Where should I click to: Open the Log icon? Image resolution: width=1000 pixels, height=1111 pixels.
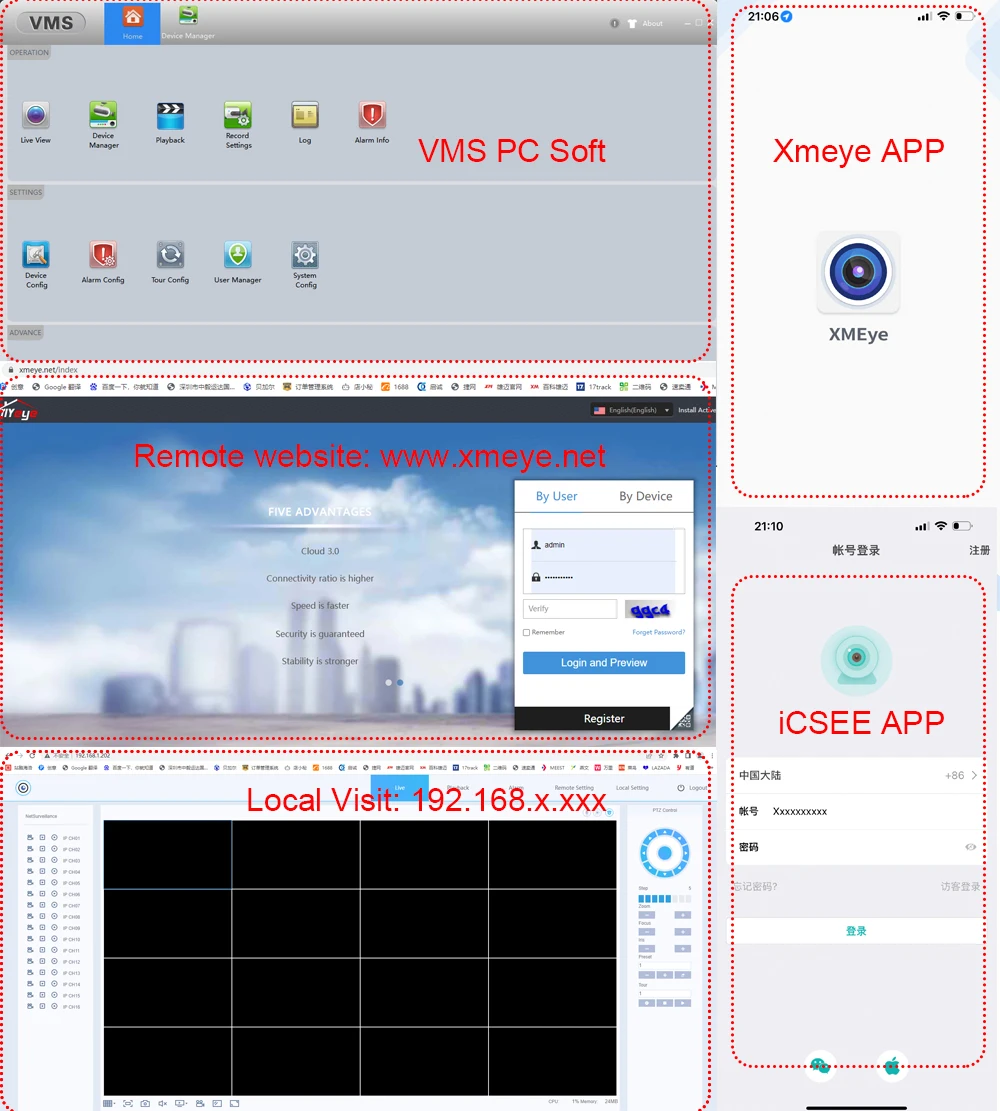(x=305, y=116)
